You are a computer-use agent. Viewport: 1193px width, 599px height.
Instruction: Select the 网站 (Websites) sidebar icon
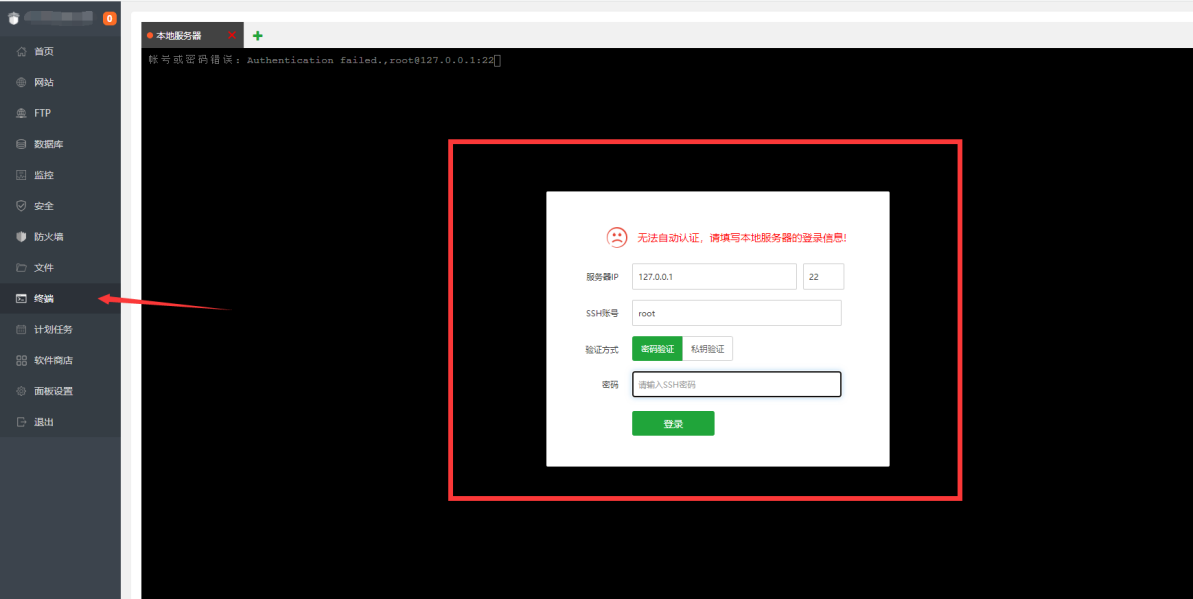40,82
